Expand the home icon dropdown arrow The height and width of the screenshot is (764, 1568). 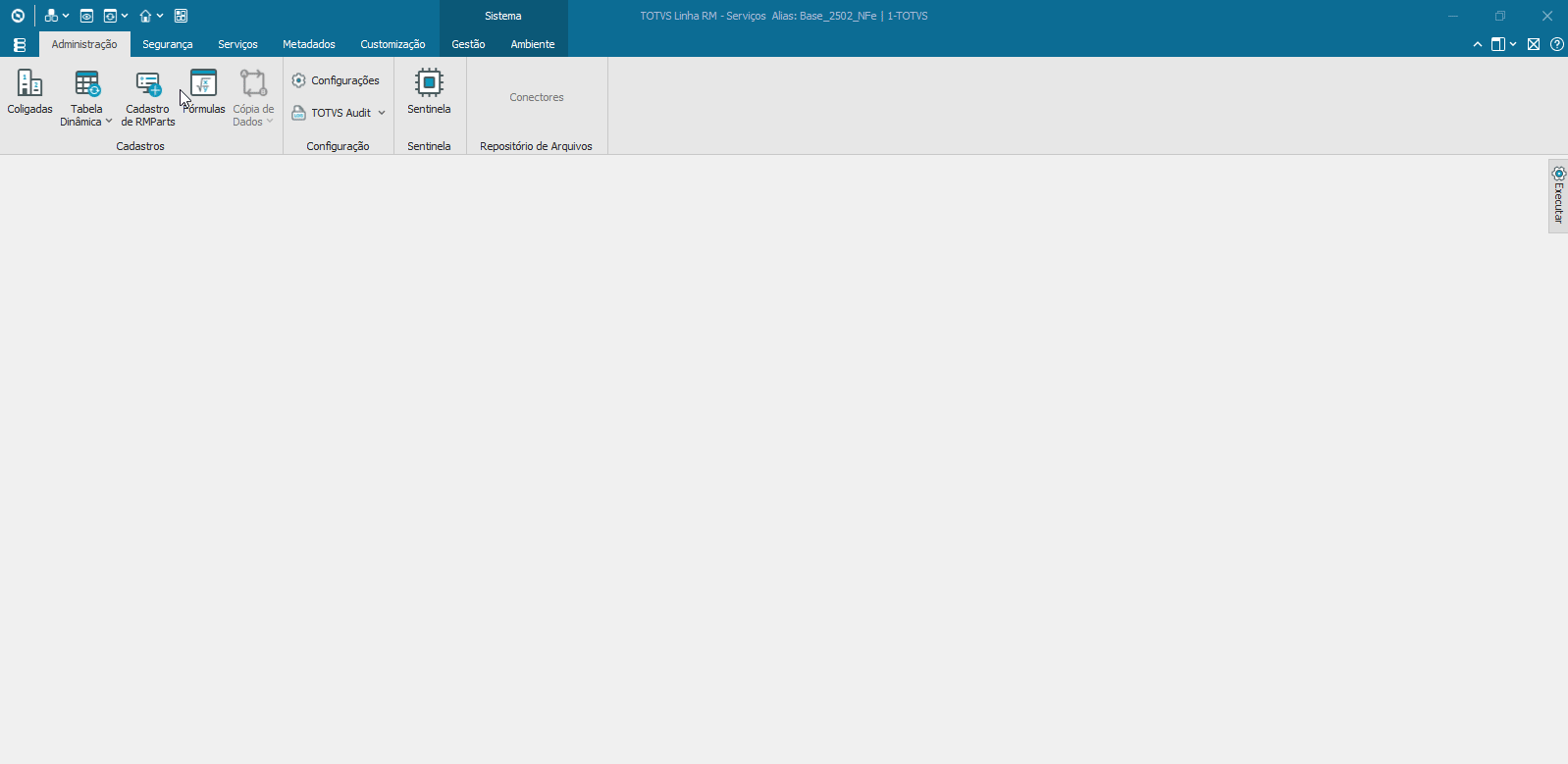click(x=160, y=16)
